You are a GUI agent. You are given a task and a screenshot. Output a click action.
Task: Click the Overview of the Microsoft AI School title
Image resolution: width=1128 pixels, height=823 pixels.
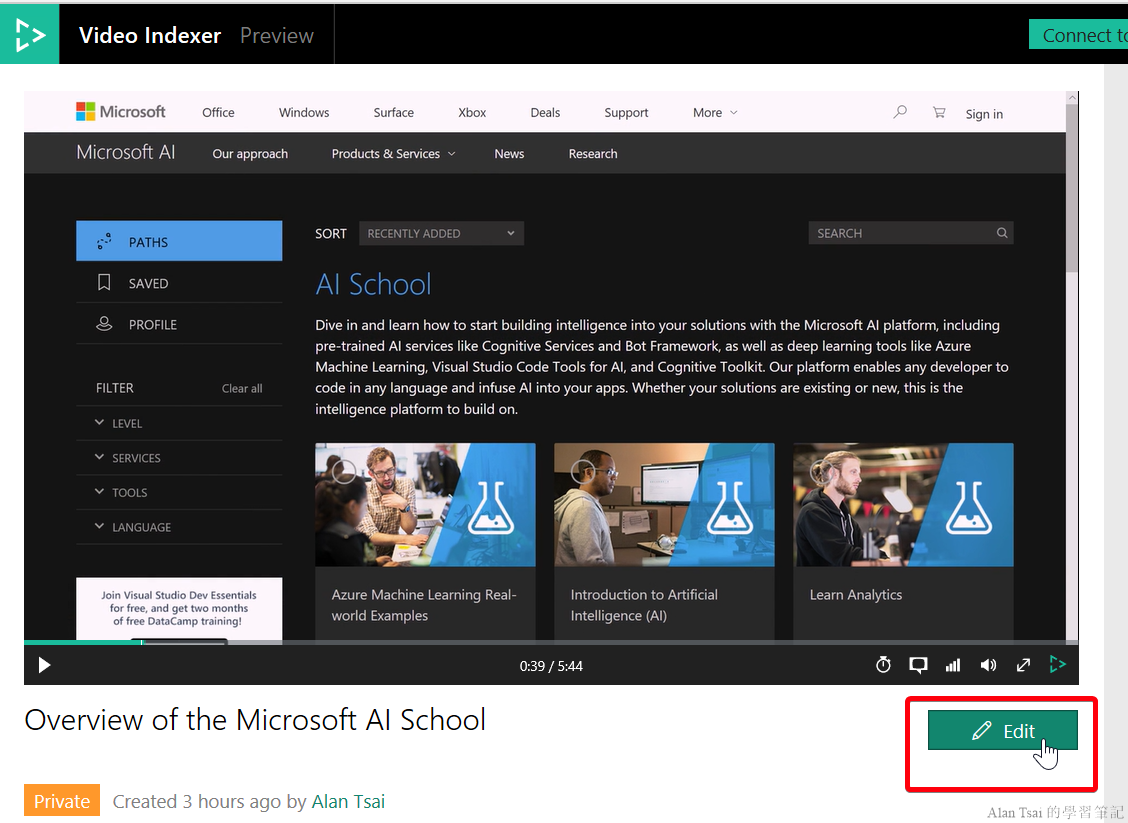pyautogui.click(x=255, y=719)
